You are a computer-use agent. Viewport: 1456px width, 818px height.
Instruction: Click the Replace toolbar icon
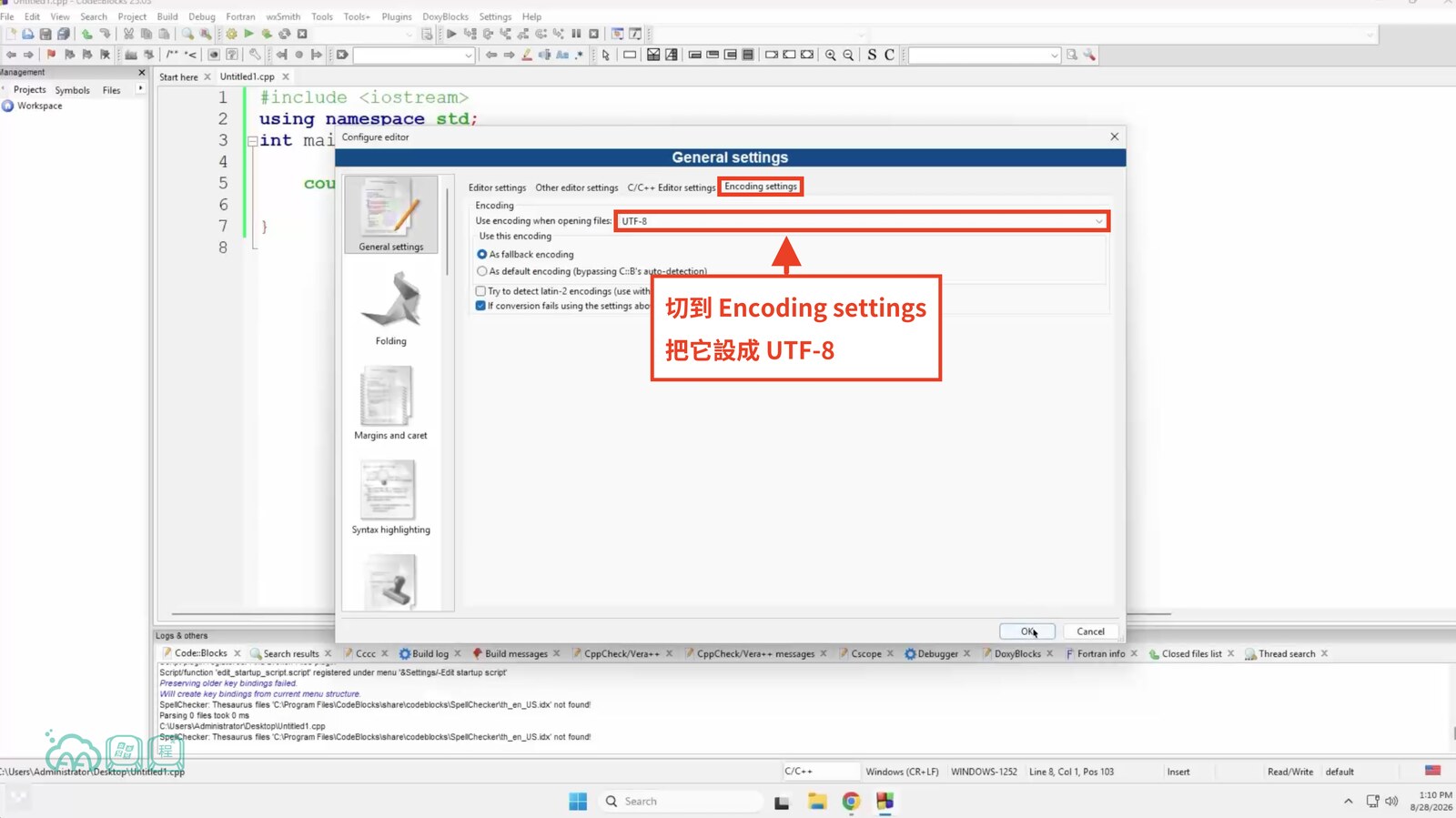click(206, 34)
